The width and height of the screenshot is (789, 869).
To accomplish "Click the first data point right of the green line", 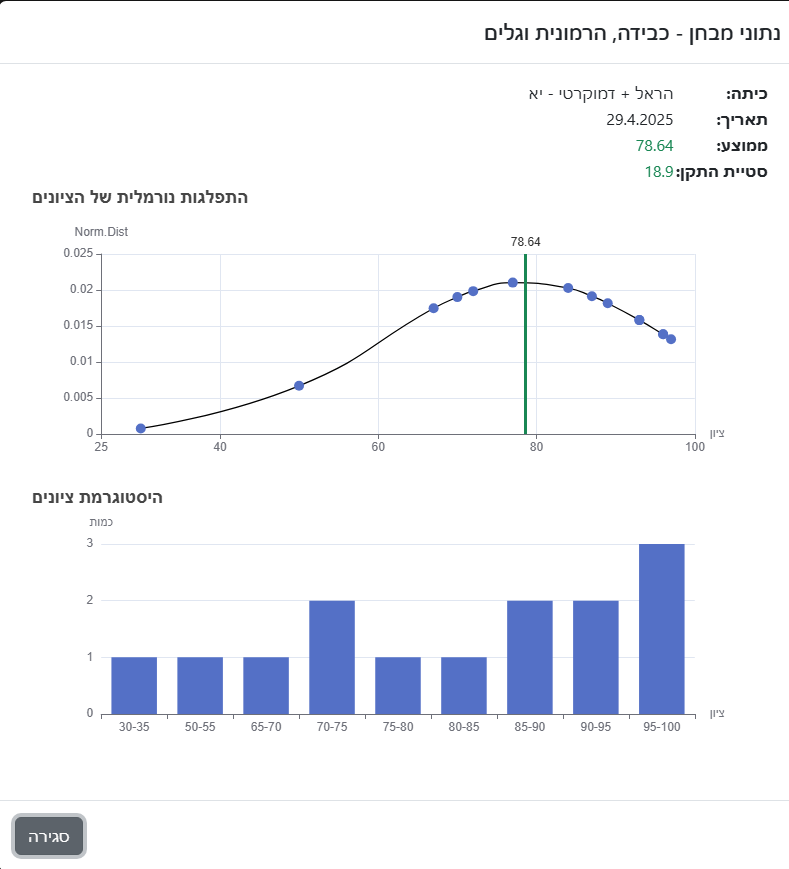I will click(568, 288).
